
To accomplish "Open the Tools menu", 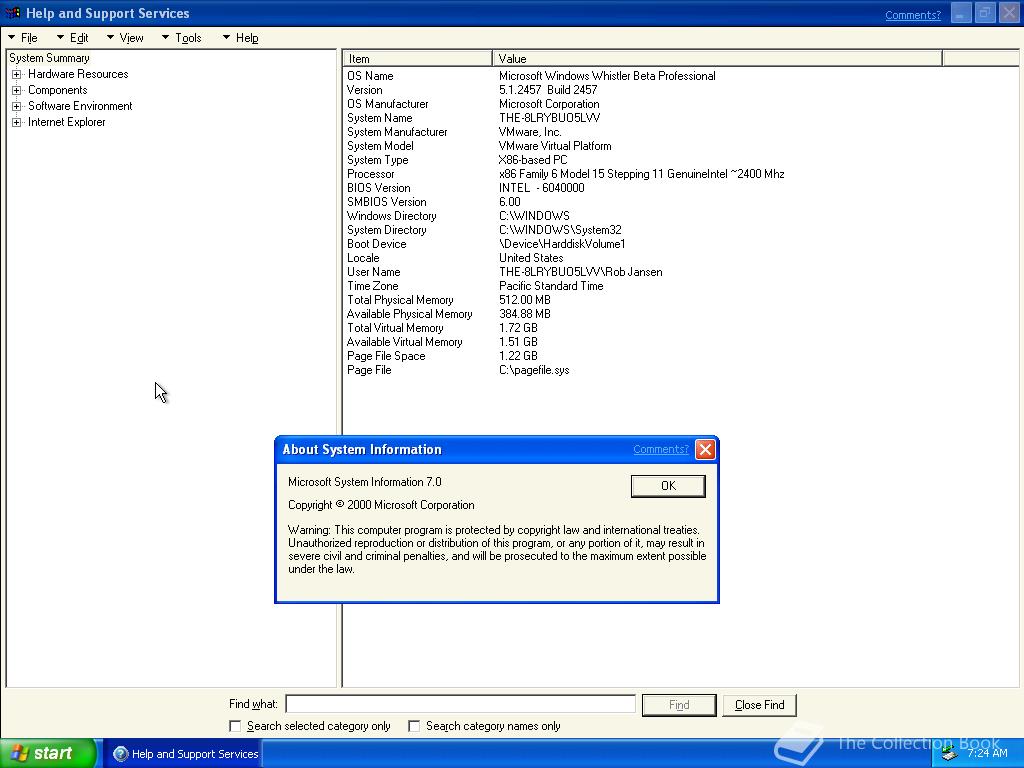I will coord(182,38).
